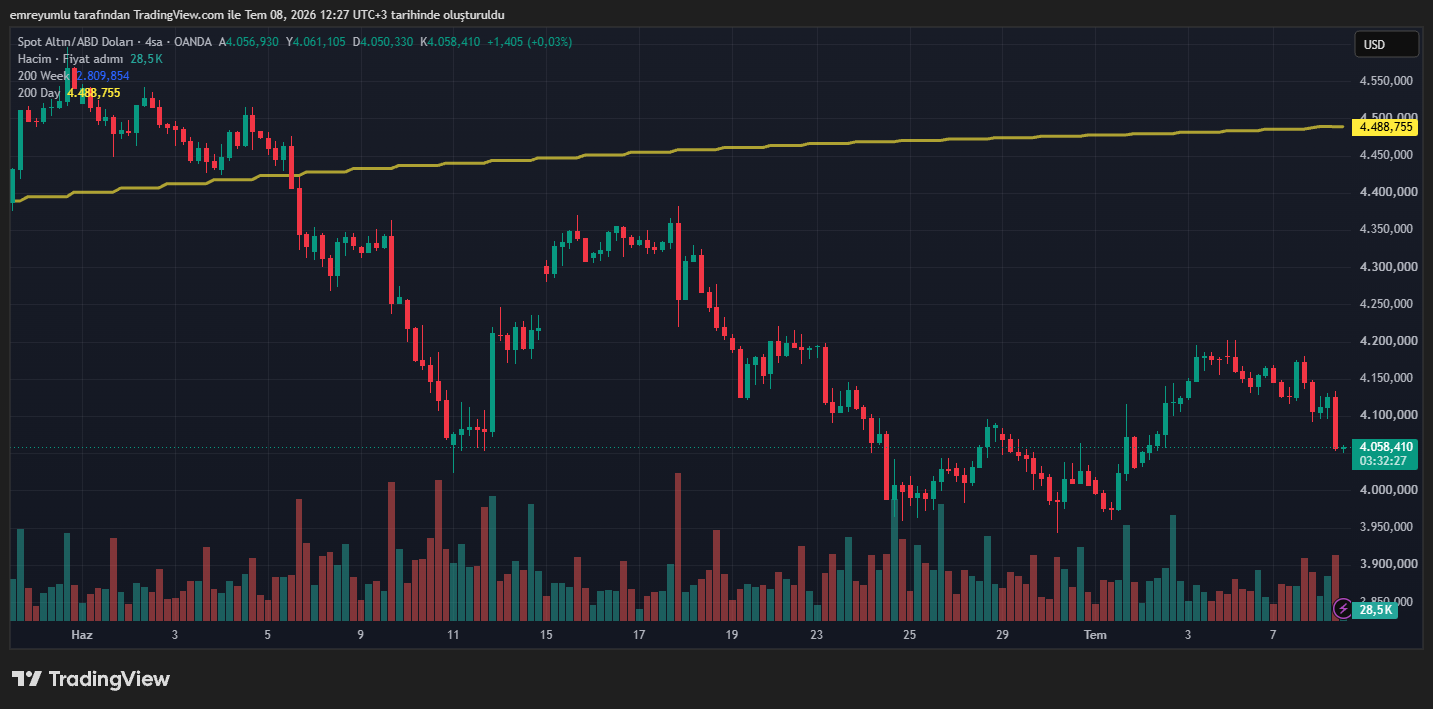1433x709 pixels.
Task: Select the 200 Day indicator legend
Action: click(39, 93)
